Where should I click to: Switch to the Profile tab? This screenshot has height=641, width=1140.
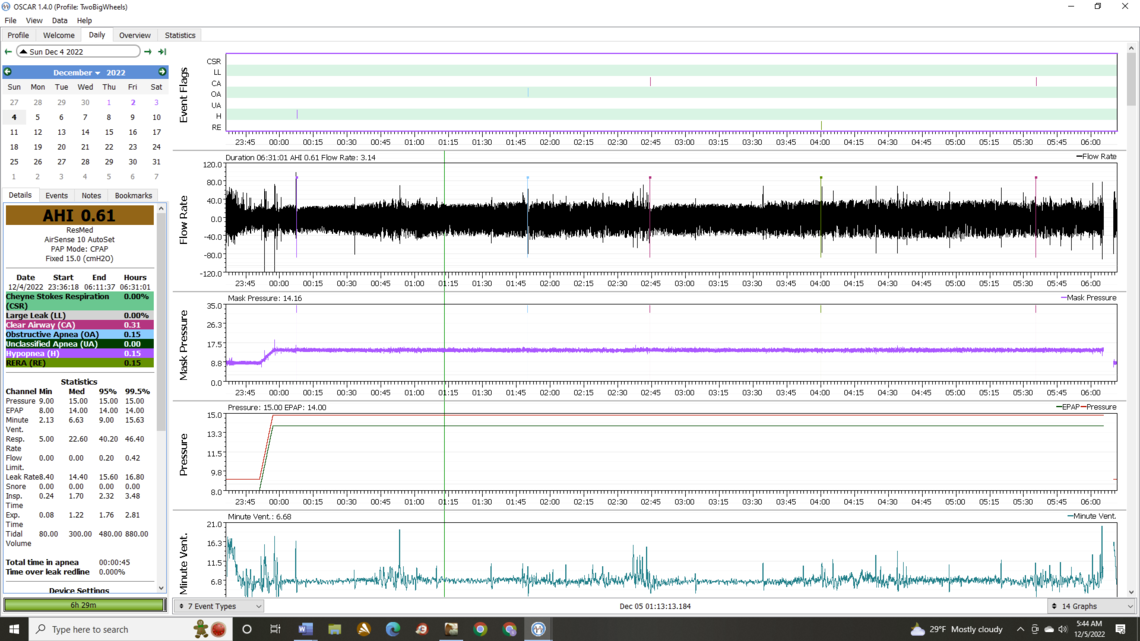[18, 35]
